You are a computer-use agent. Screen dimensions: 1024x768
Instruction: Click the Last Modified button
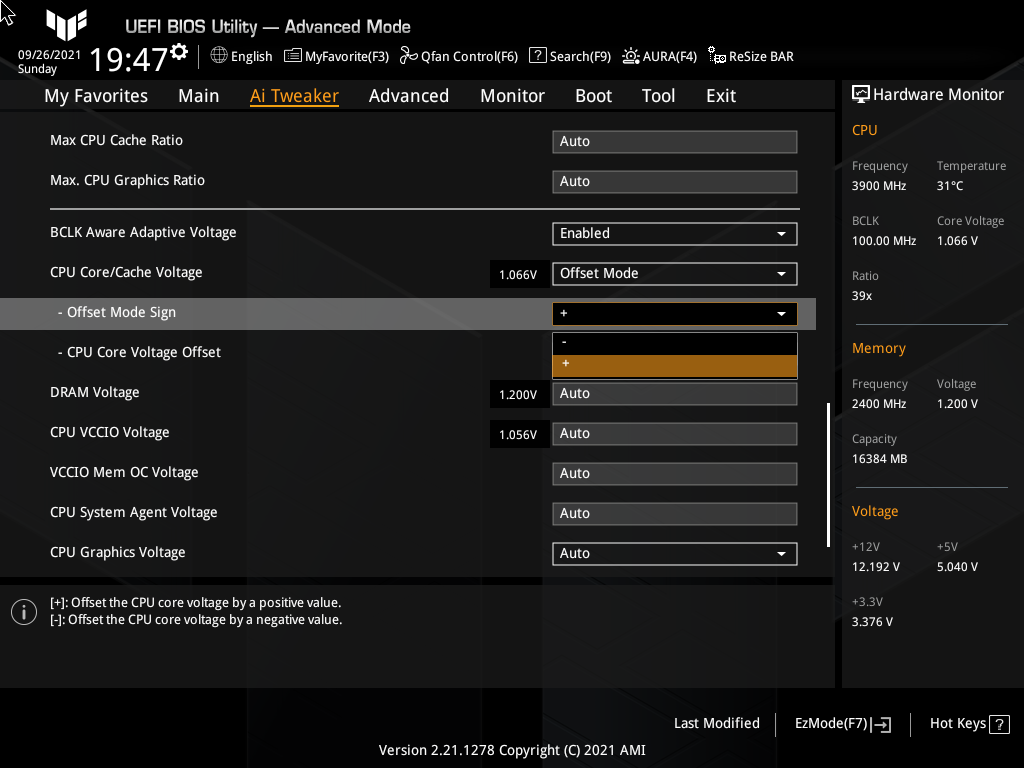pyautogui.click(x=716, y=723)
